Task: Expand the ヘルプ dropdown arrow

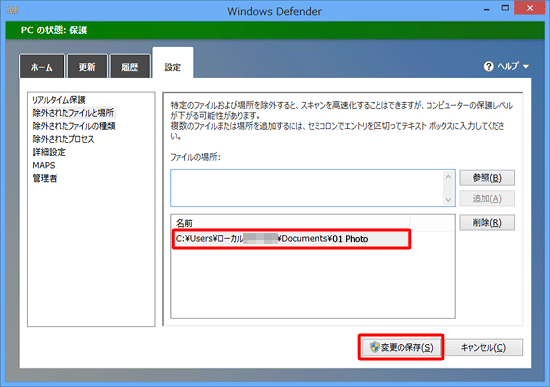Action: click(x=526, y=67)
